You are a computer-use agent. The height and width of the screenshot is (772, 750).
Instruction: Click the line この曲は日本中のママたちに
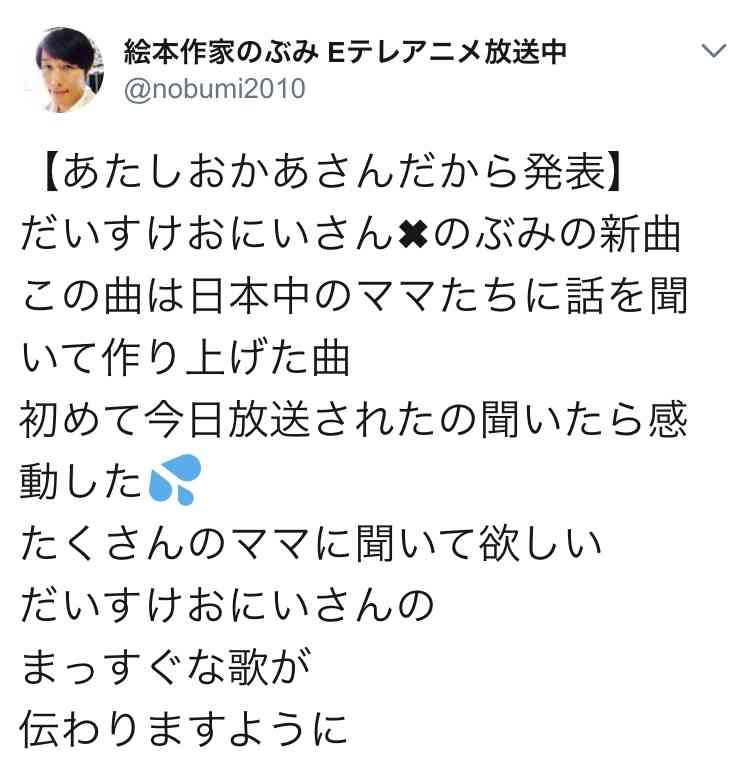(290, 296)
